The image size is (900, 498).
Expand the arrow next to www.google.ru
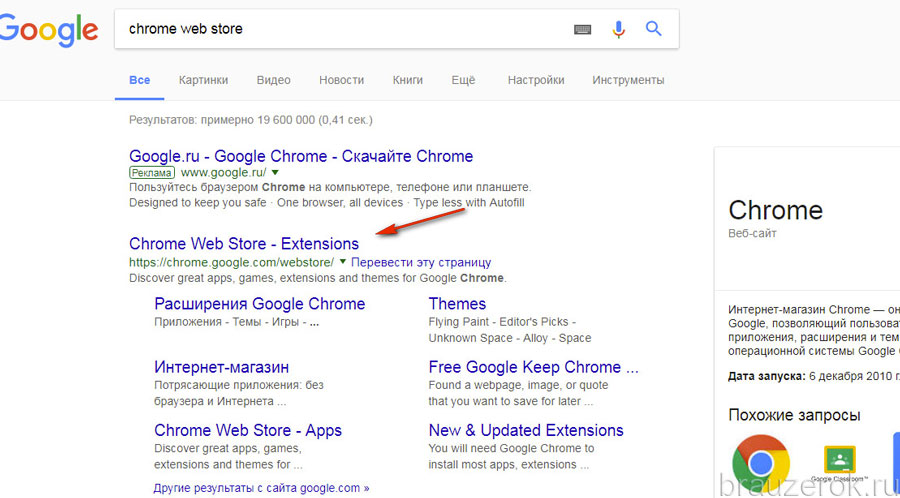pyautogui.click(x=276, y=172)
